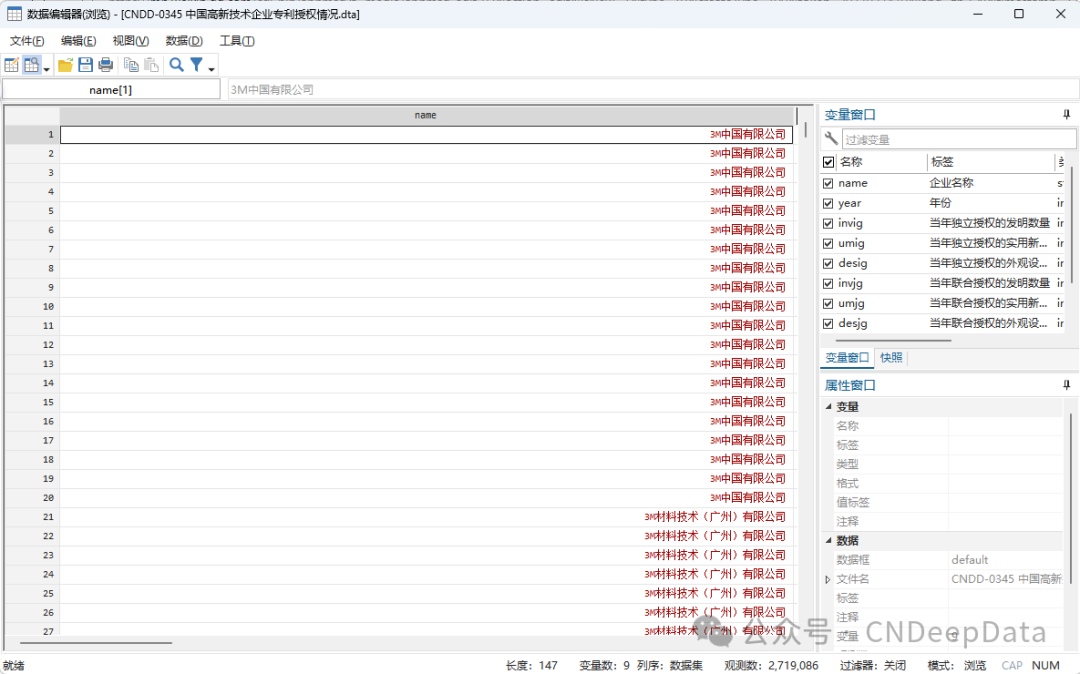This screenshot has height=674, width=1080.
Task: Click the 标签 column header in variables list
Action: point(990,162)
